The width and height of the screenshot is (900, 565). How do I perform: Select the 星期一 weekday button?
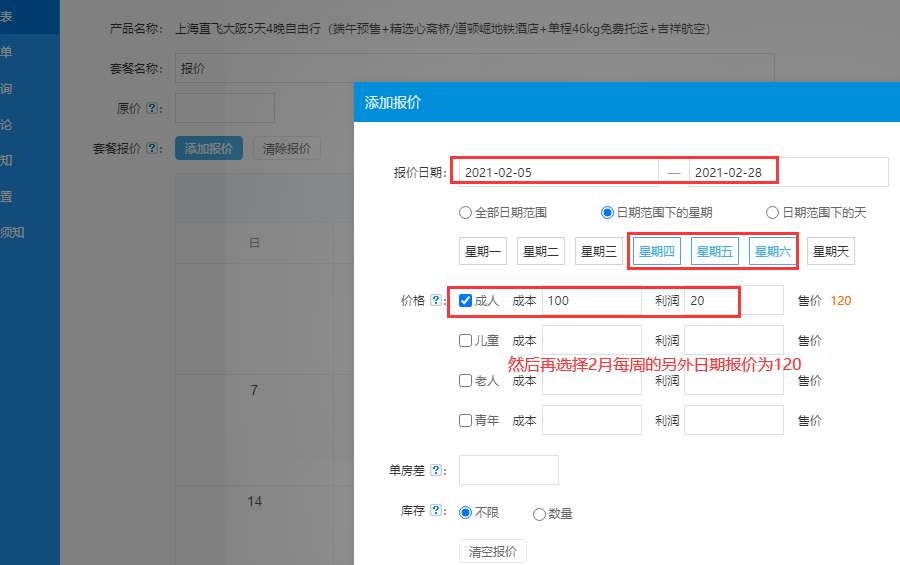[483, 252]
